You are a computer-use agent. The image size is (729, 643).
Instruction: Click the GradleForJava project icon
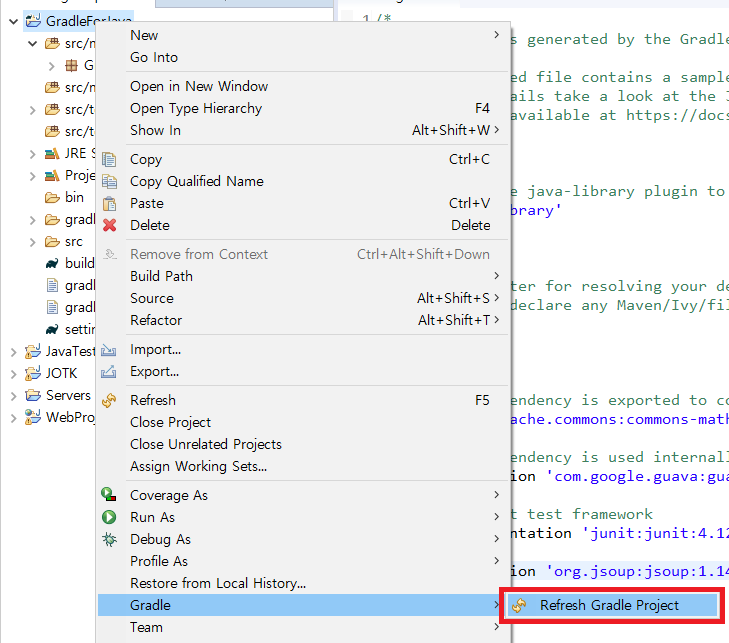pyautogui.click(x=33, y=21)
